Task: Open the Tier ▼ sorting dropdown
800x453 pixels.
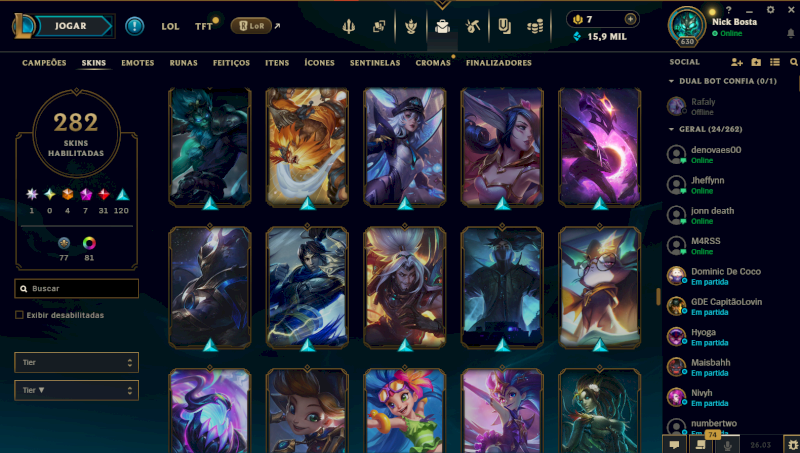Action: coord(77,390)
